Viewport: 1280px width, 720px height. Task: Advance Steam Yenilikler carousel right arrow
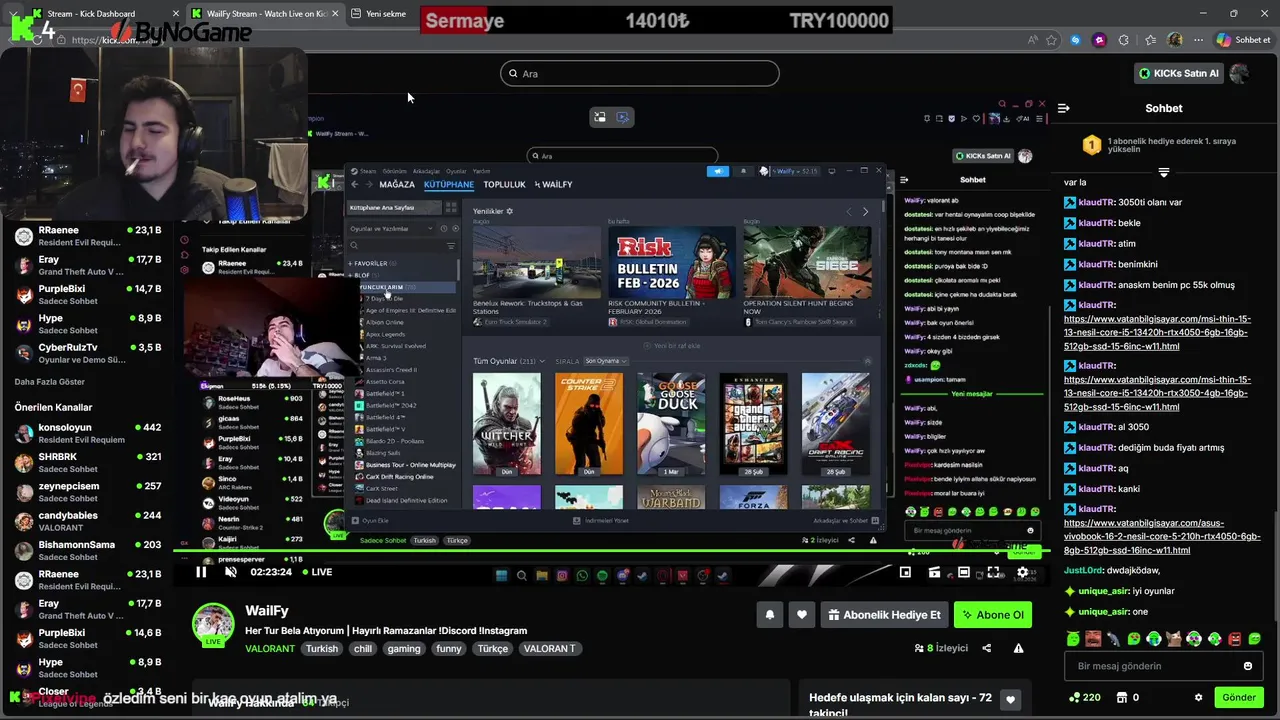[x=865, y=212]
